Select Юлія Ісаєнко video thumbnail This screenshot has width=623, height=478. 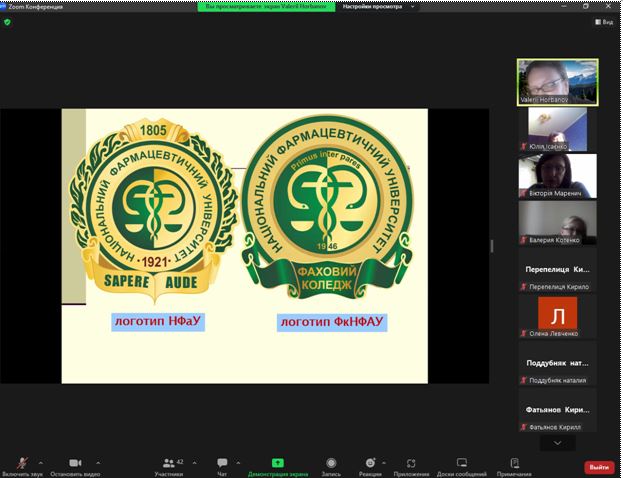coord(557,129)
